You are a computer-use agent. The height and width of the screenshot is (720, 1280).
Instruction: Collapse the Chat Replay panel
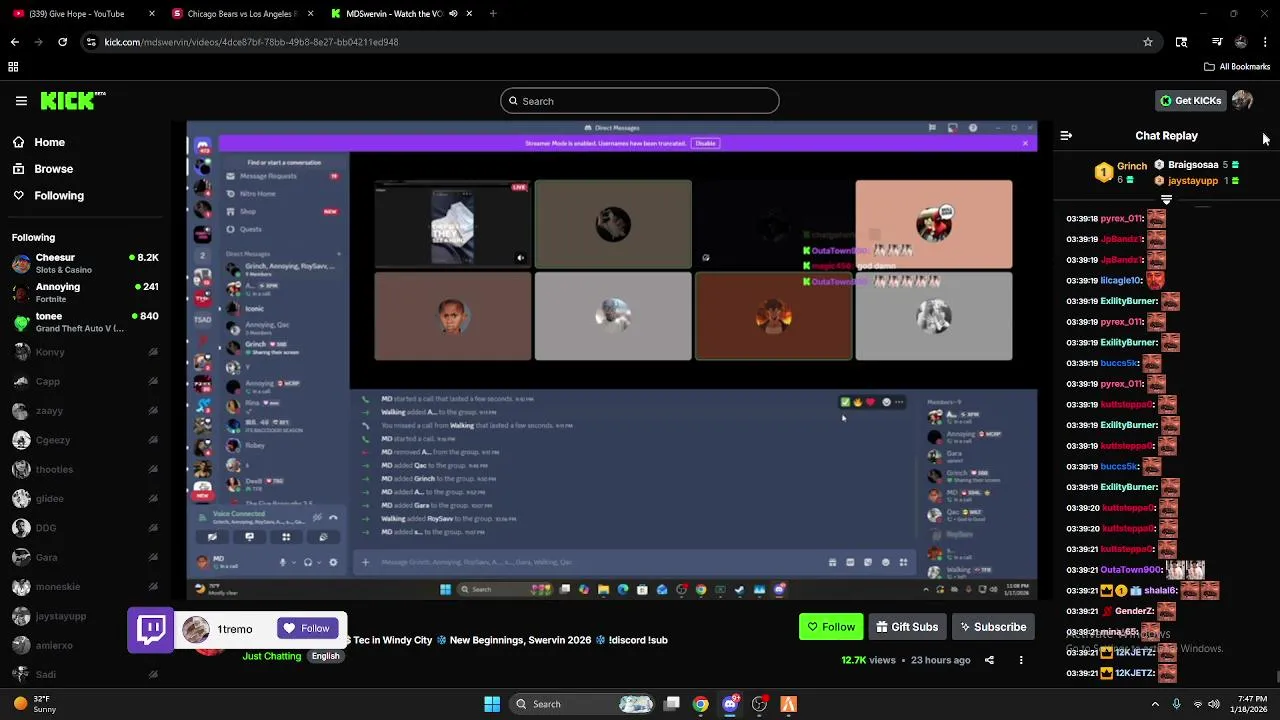(x=1066, y=135)
